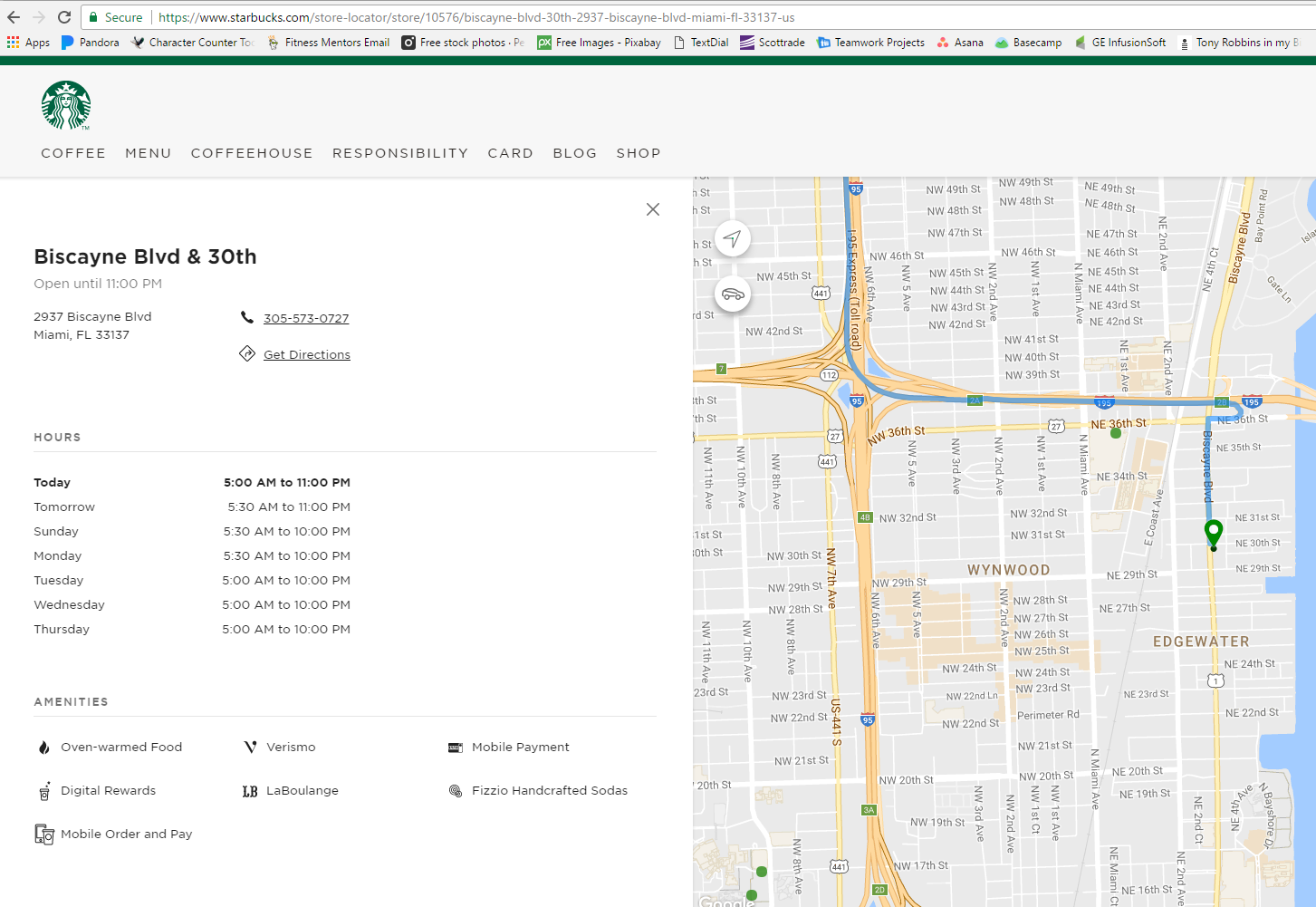Image resolution: width=1316 pixels, height=907 pixels.
Task: Open the Asana bookmark
Action: pyautogui.click(x=960, y=43)
